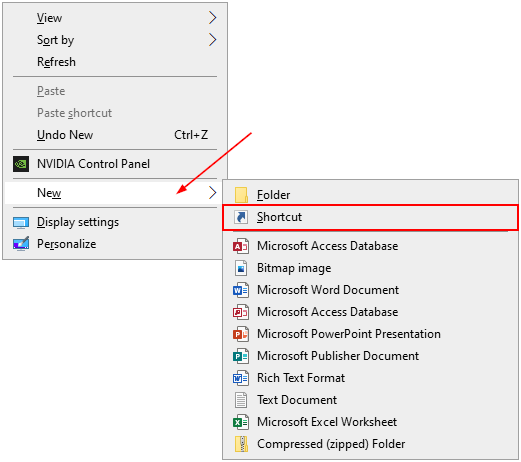Click the Folder icon in New submenu
This screenshot has height=462, width=521.
(241, 195)
